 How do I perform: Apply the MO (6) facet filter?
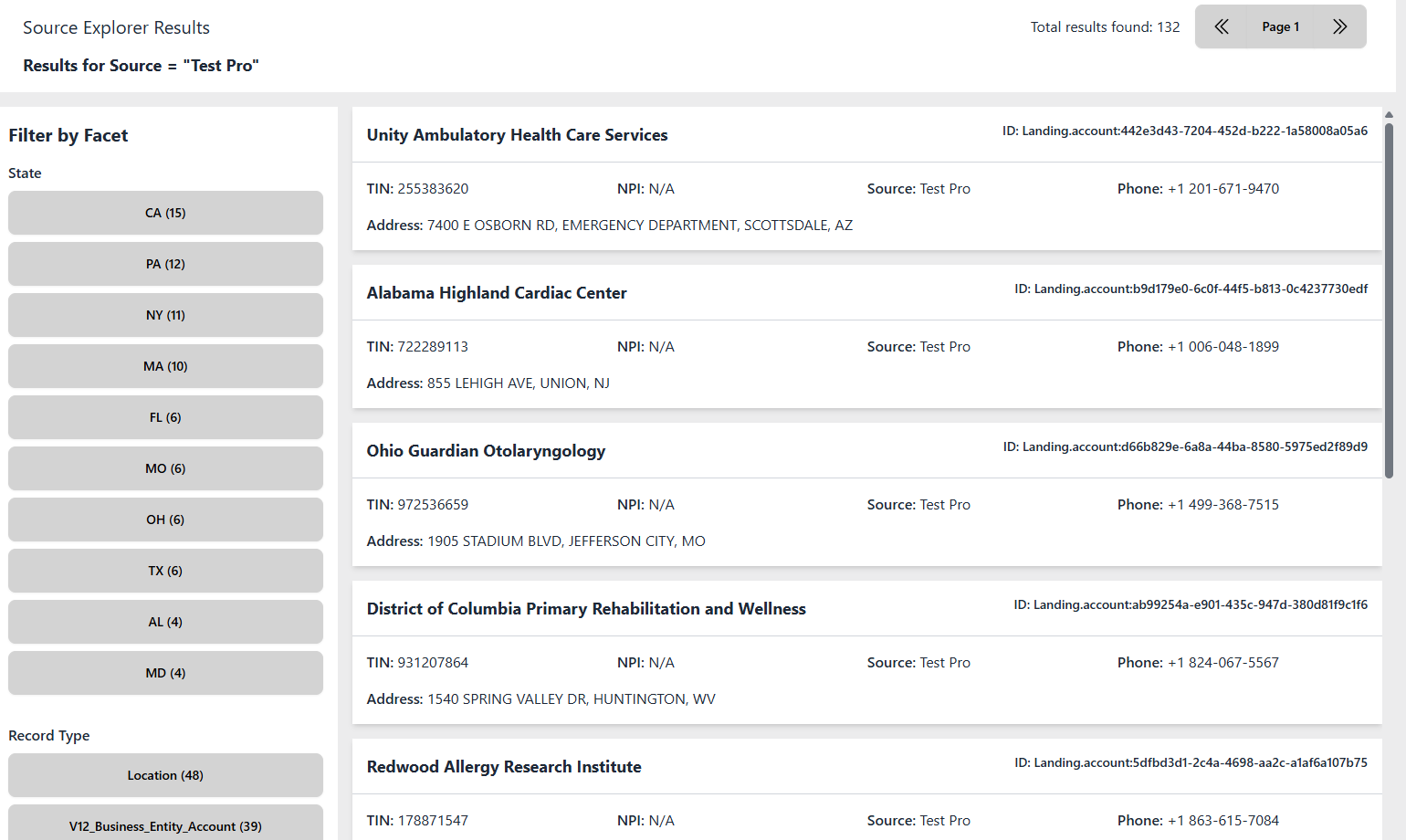[165, 468]
